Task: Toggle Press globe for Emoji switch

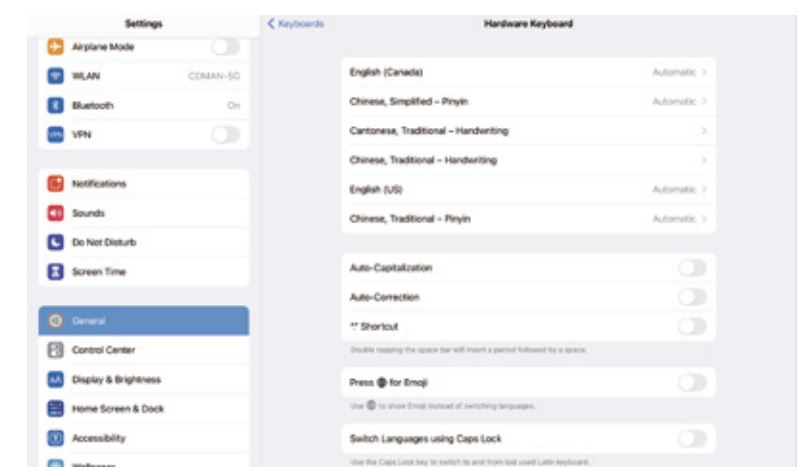Action: click(692, 382)
